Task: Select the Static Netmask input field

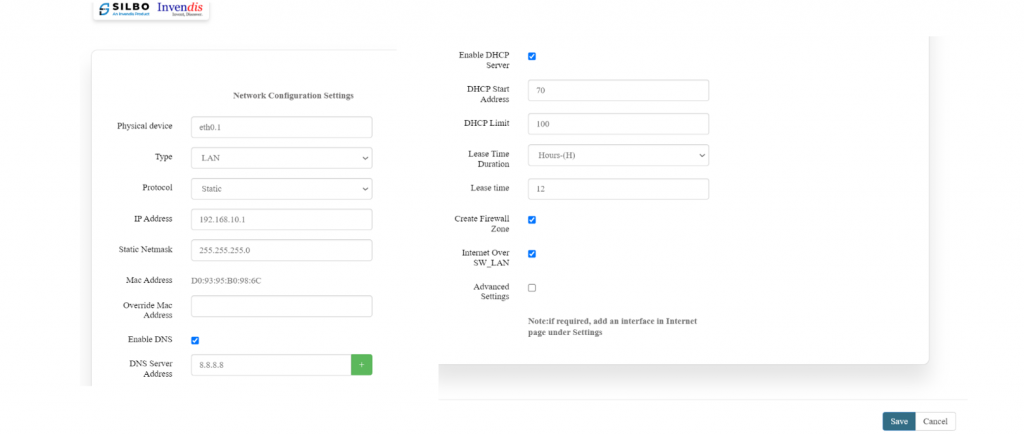Action: (x=281, y=250)
